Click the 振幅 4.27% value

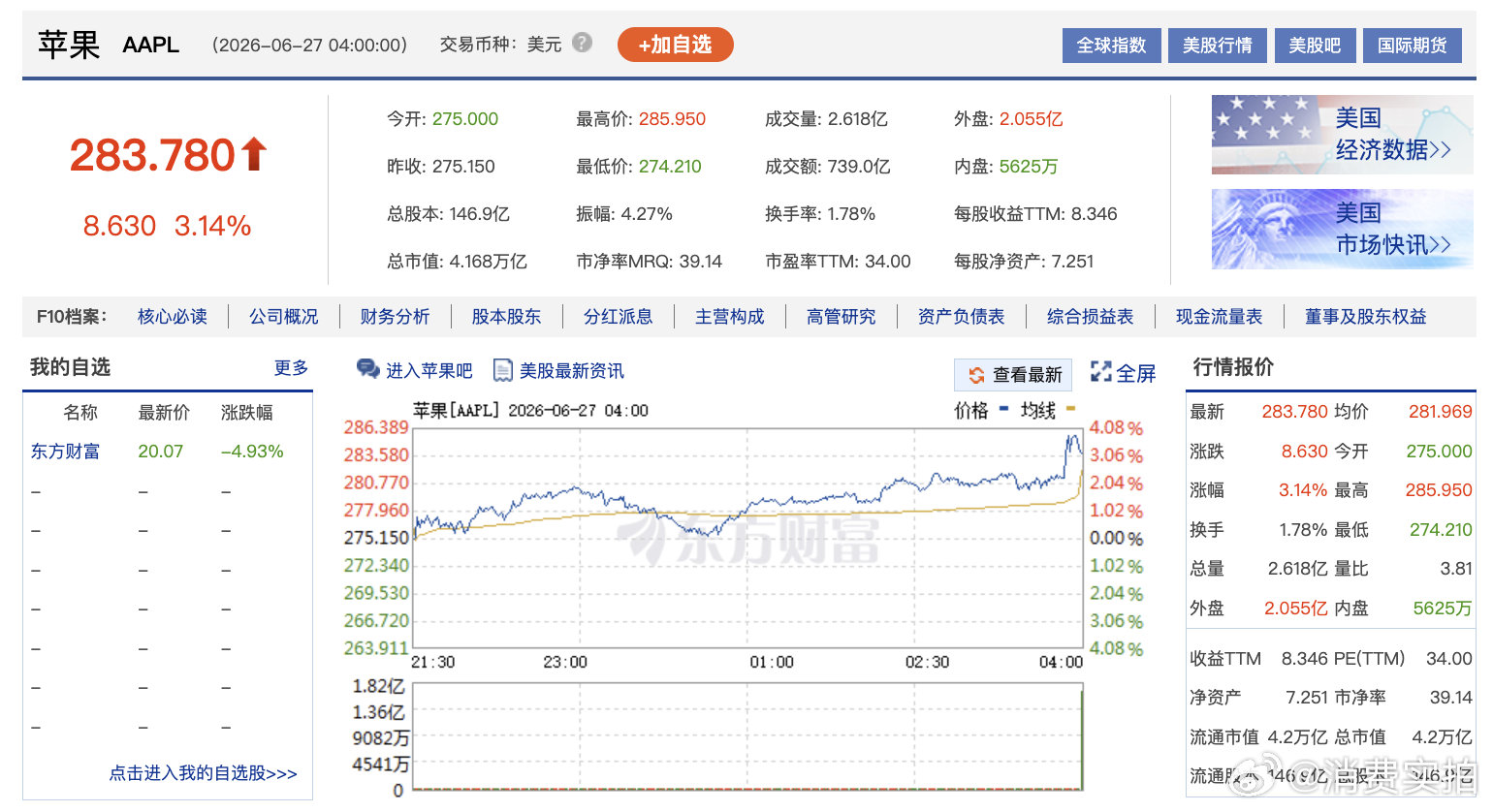pos(647,214)
